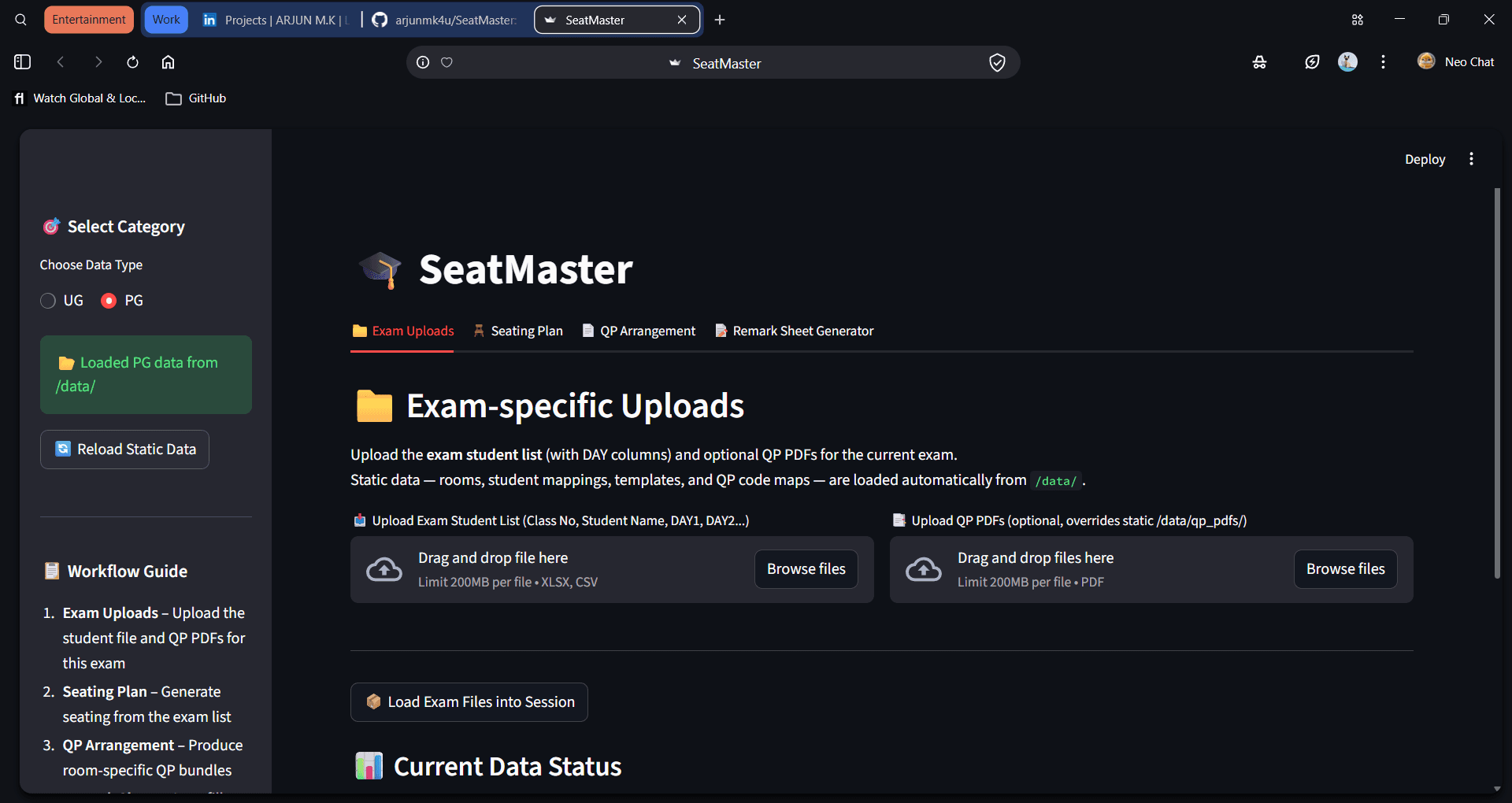Open the user profile avatar
1512x803 pixels.
(1347, 61)
